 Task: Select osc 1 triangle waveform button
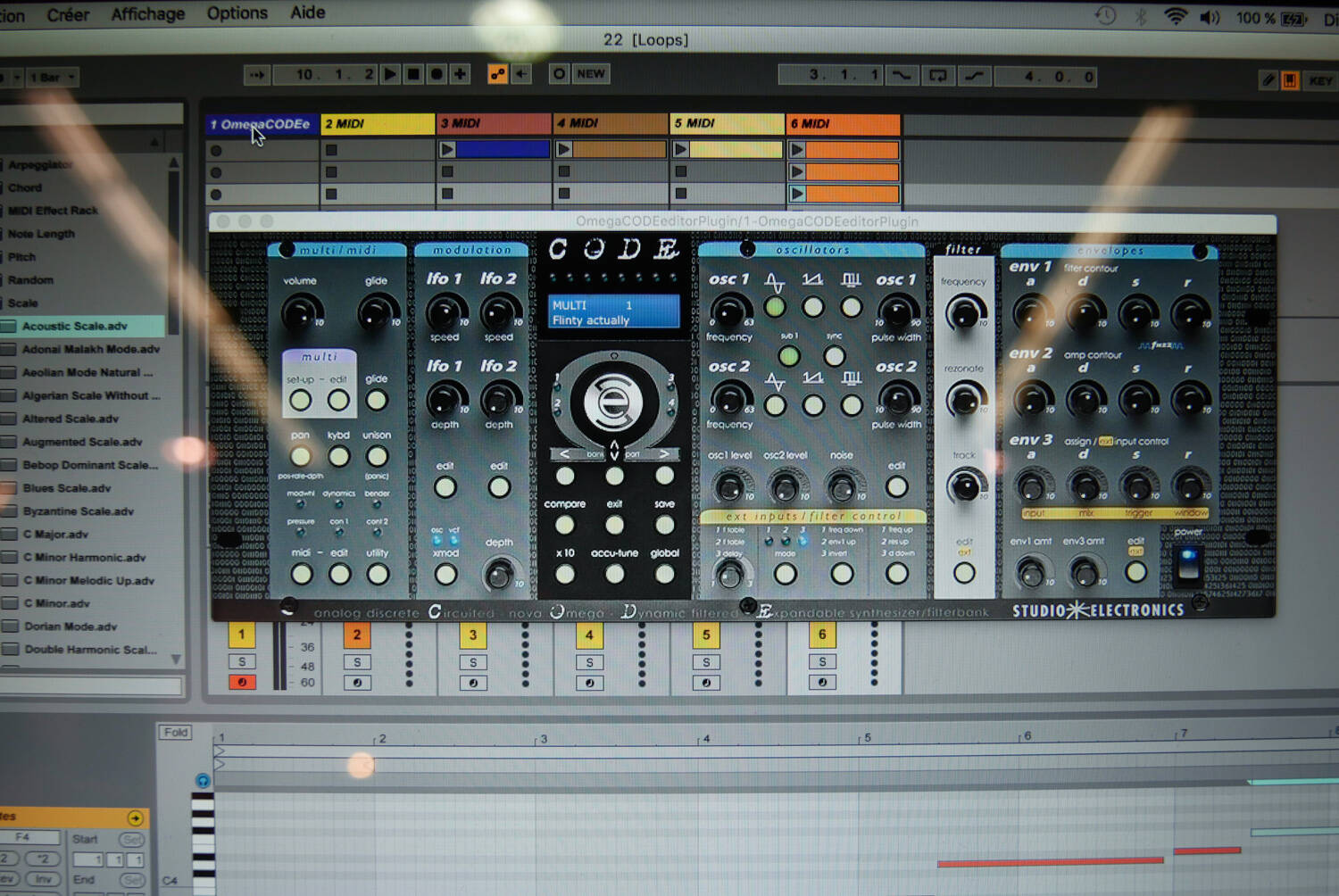(775, 307)
